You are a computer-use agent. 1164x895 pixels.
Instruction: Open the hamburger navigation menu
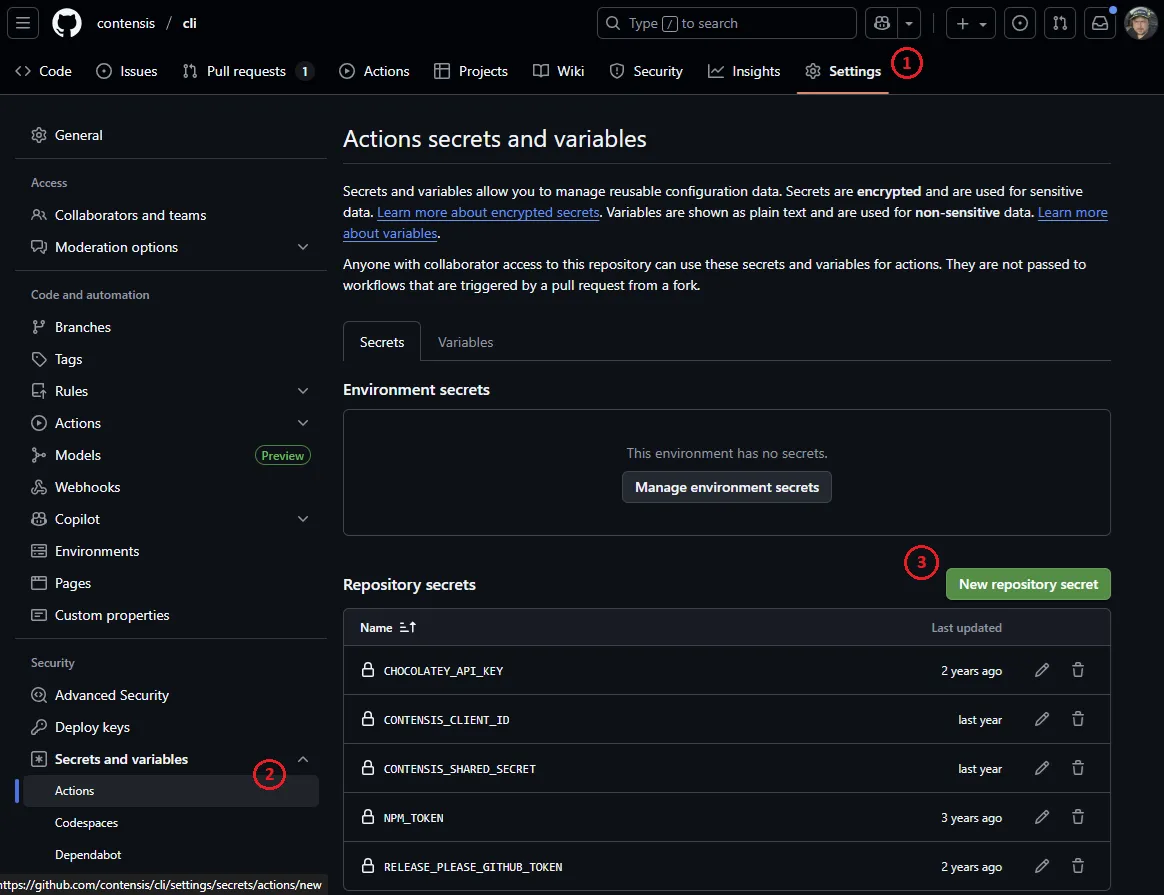(24, 23)
